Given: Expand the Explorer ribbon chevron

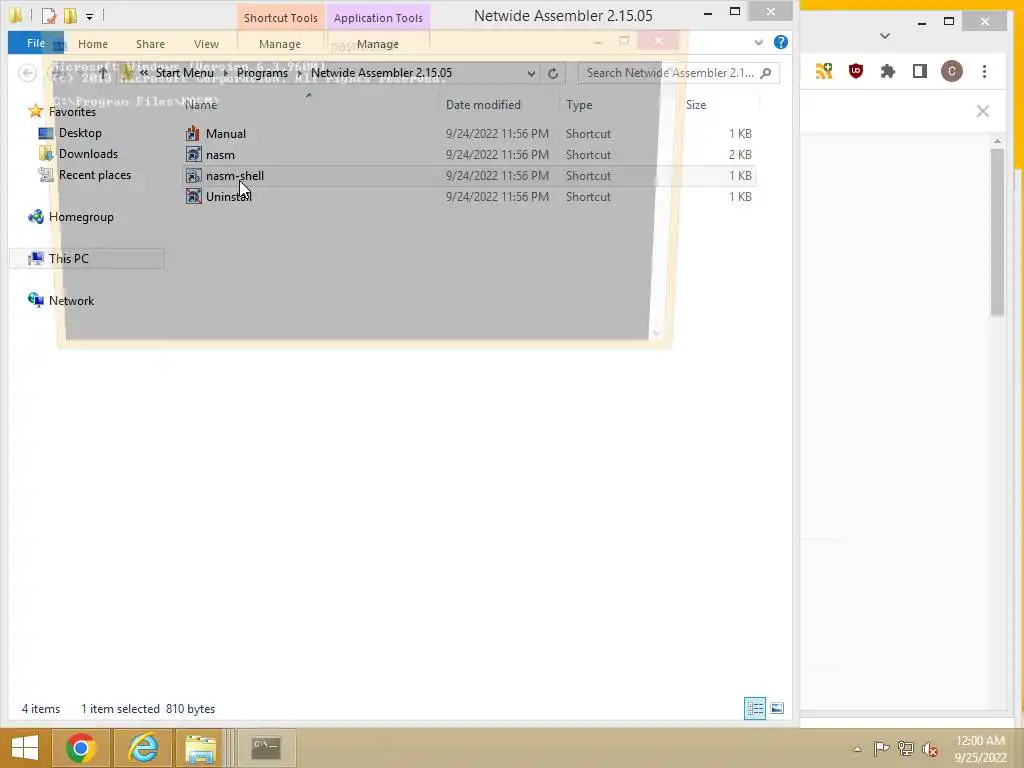Looking at the screenshot, I should pyautogui.click(x=758, y=42).
